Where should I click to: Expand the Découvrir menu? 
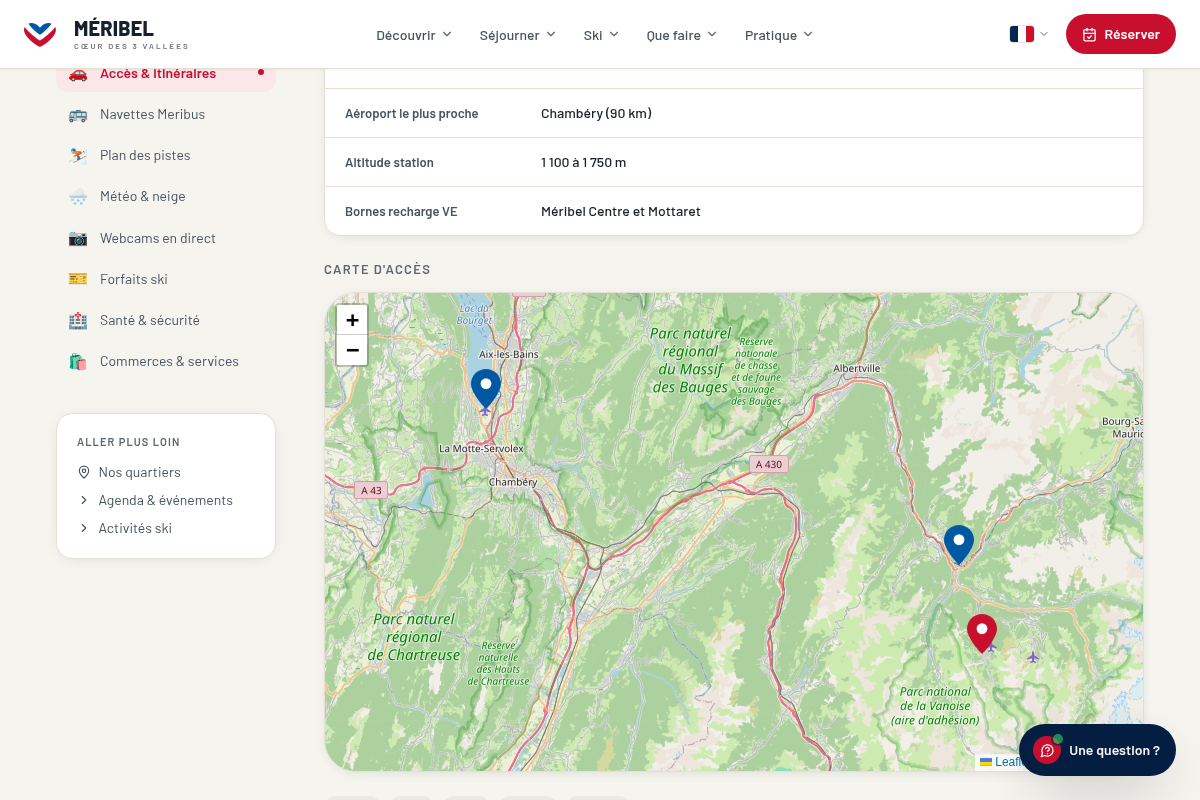(414, 35)
